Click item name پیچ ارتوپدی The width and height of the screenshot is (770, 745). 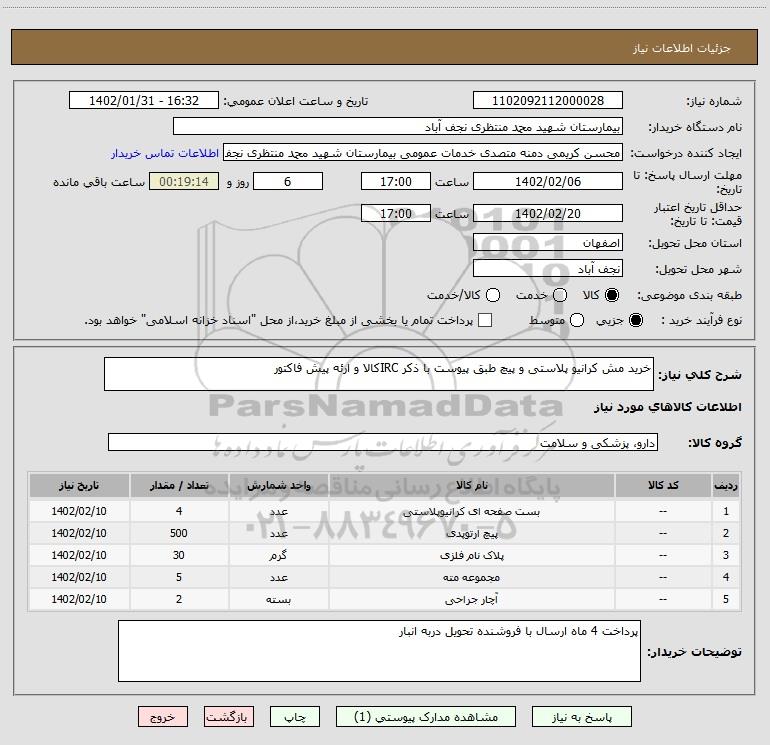471,533
